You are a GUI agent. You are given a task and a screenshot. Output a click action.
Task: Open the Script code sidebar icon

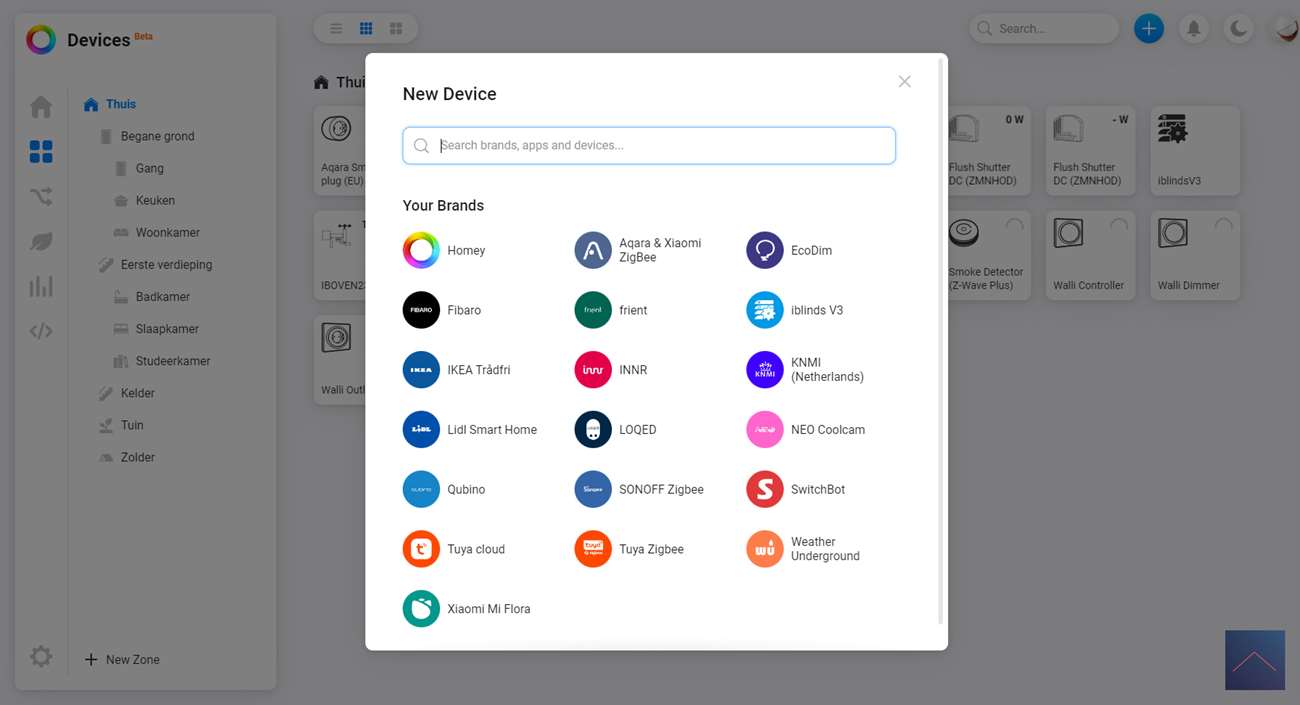pos(41,331)
